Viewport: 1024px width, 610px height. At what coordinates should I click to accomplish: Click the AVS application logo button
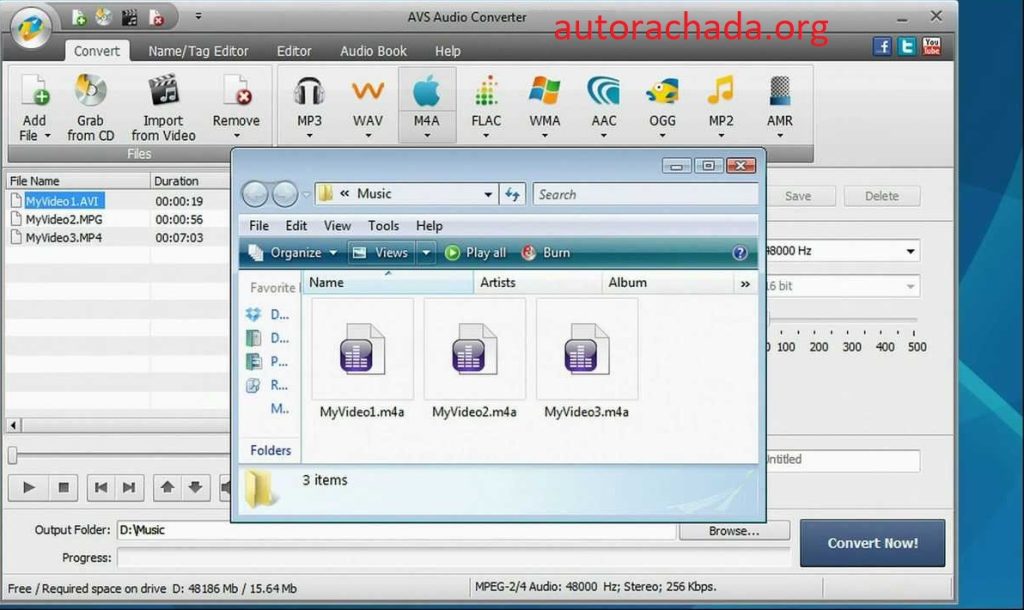(x=31, y=28)
